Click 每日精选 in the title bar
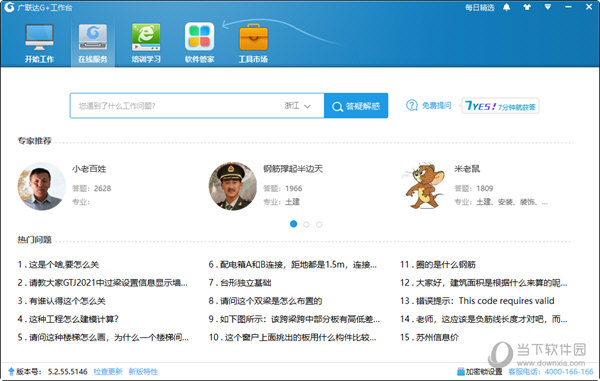Viewport: 600px width, 381px height. [x=479, y=7]
